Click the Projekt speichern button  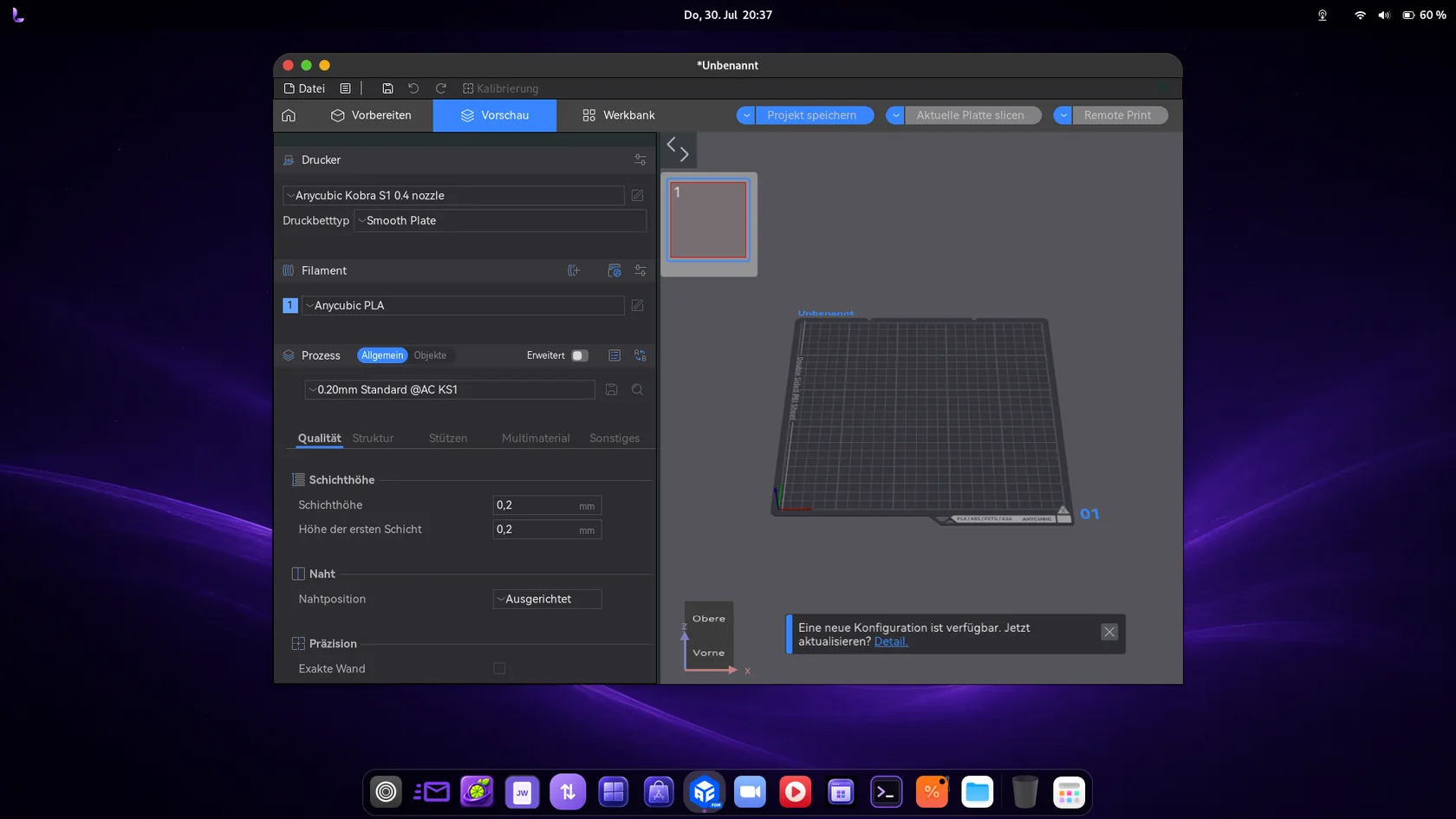point(812,115)
